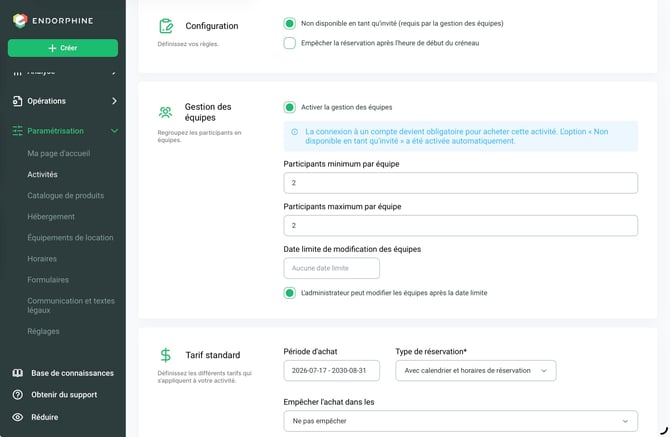Click the Date limite de modification field
Image resolution: width=670 pixels, height=437 pixels.
pos(332,268)
